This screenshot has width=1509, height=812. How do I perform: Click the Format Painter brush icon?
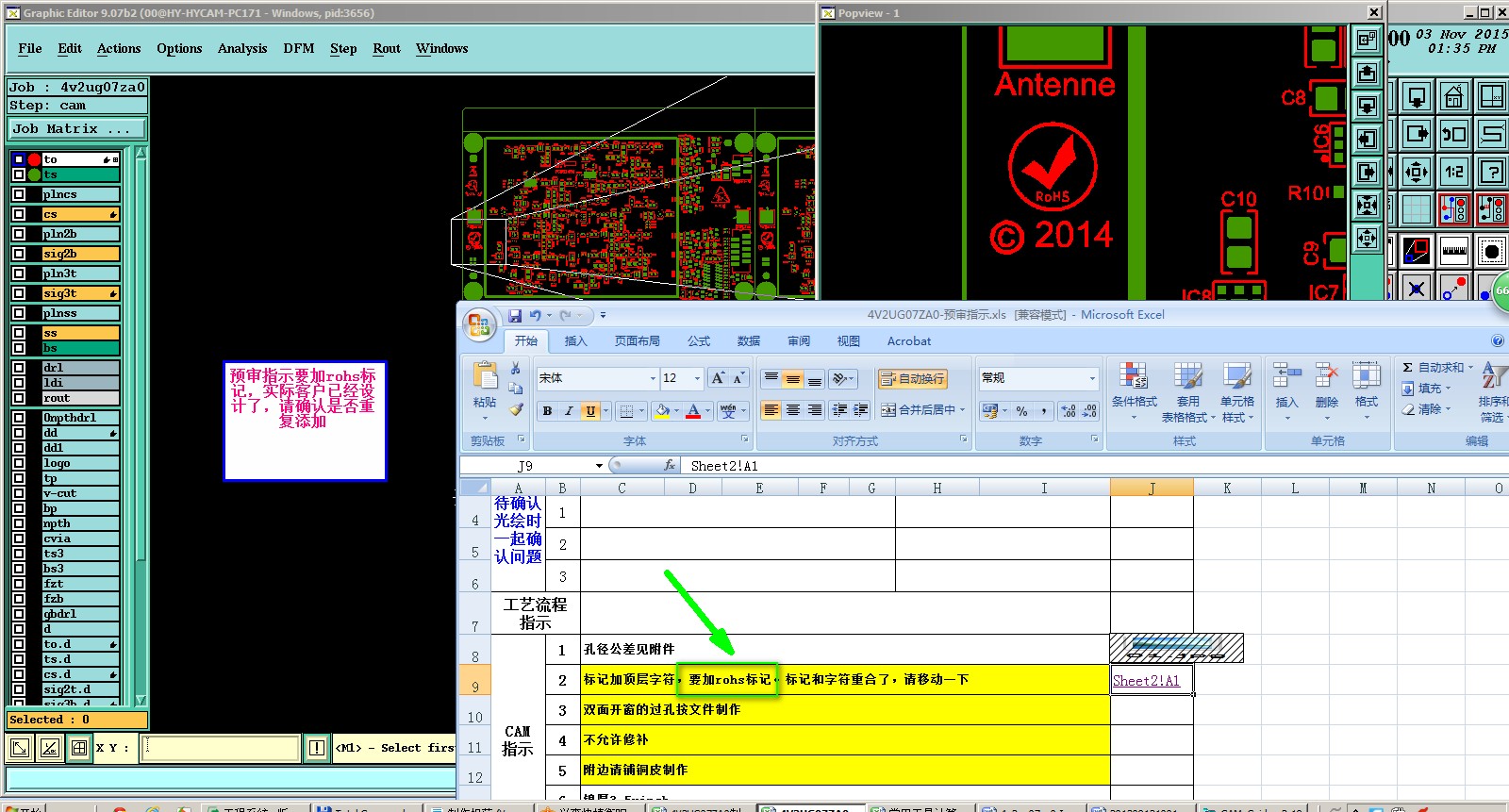516,409
